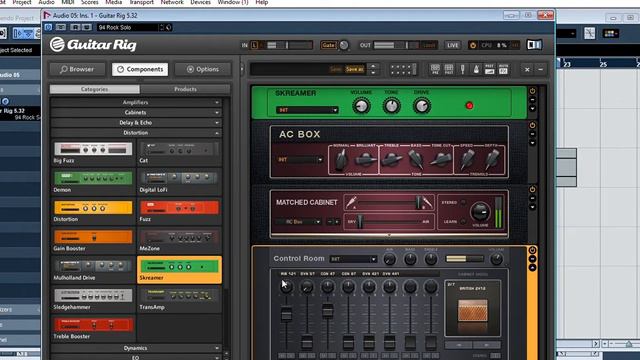This screenshot has height=360, width=640.
Task: Expand the Dynamics category
Action: (136, 348)
